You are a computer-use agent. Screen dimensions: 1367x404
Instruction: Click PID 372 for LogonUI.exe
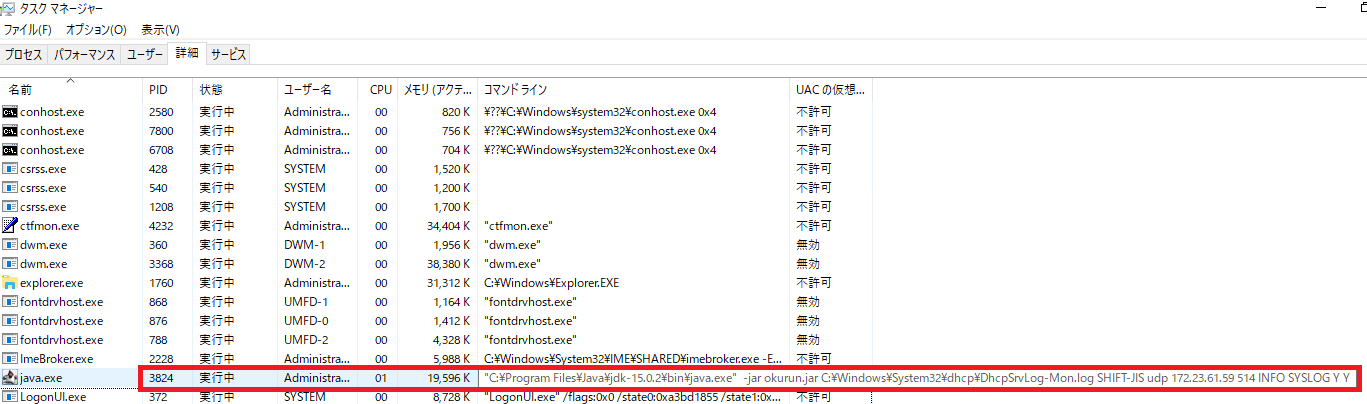coord(158,397)
